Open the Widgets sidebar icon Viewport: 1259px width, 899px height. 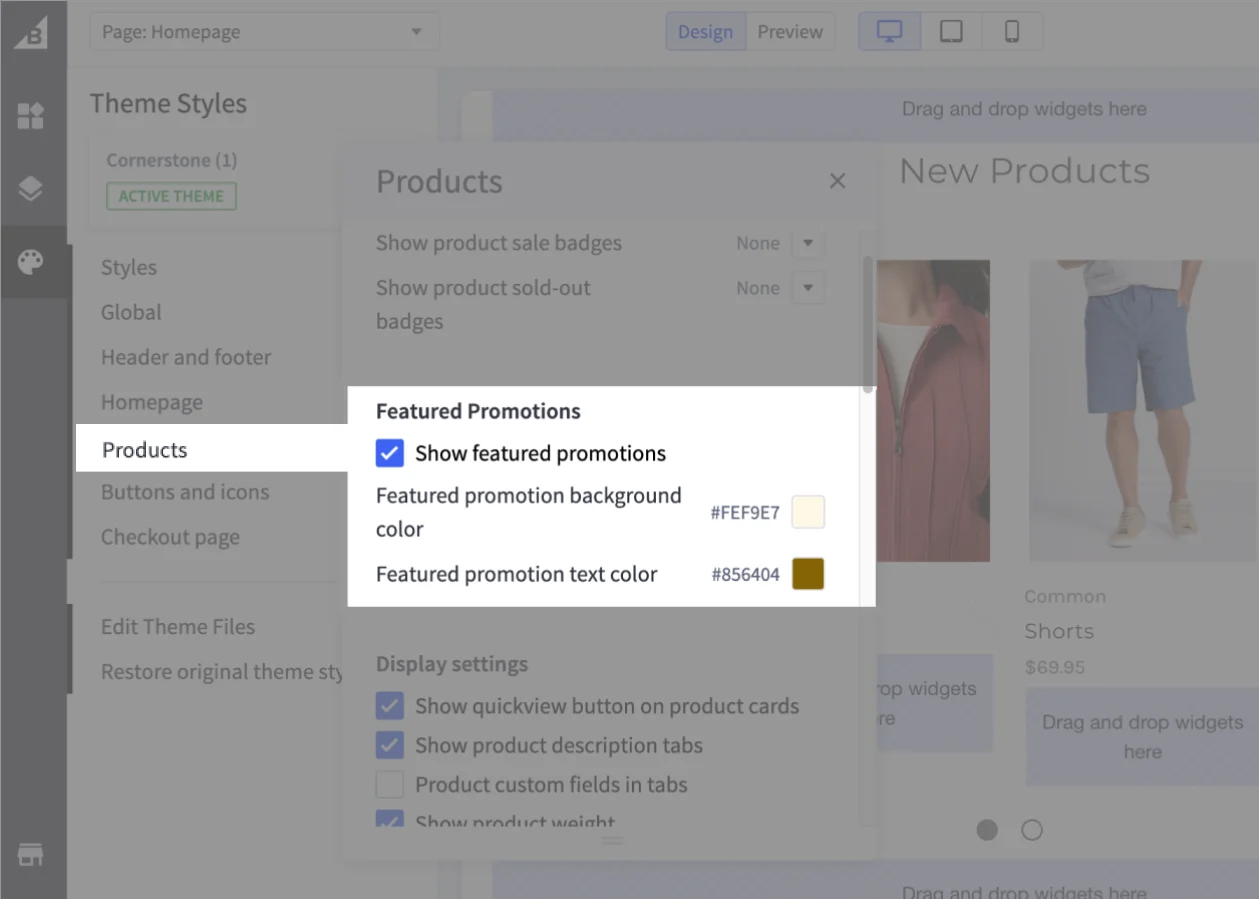tap(31, 116)
